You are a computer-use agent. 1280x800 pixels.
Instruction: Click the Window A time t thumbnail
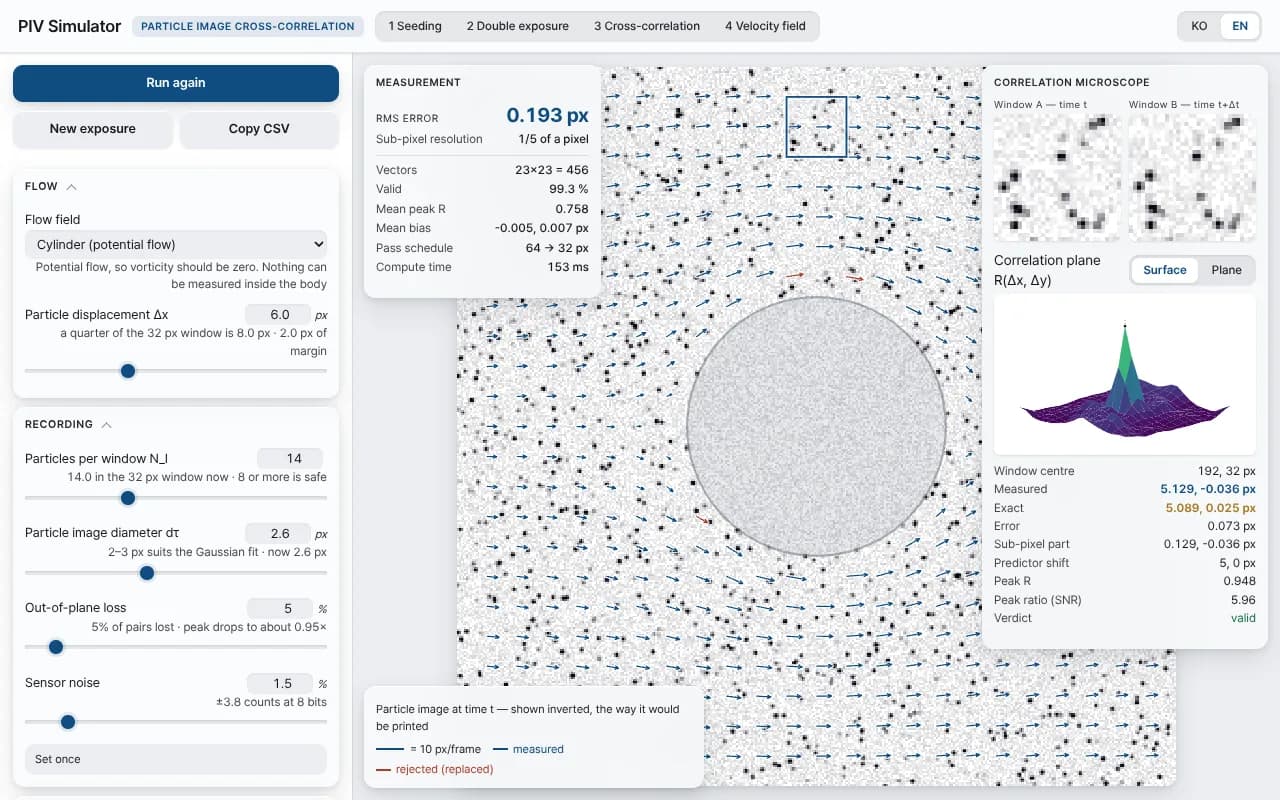[x=1057, y=177]
